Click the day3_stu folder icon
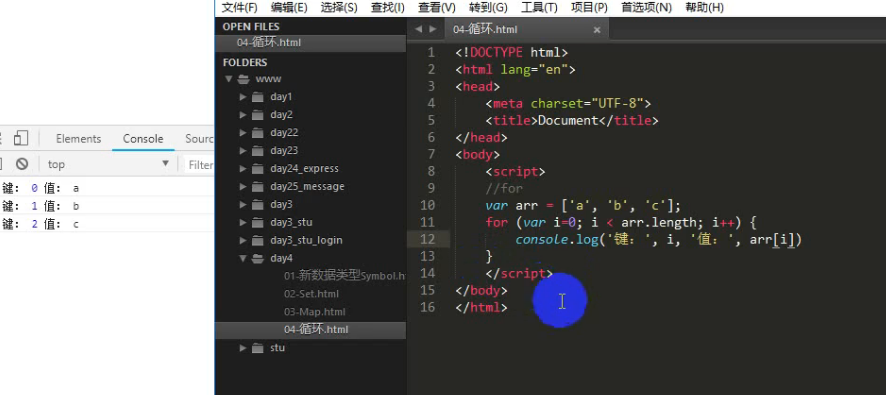This screenshot has width=886, height=395. point(258,222)
